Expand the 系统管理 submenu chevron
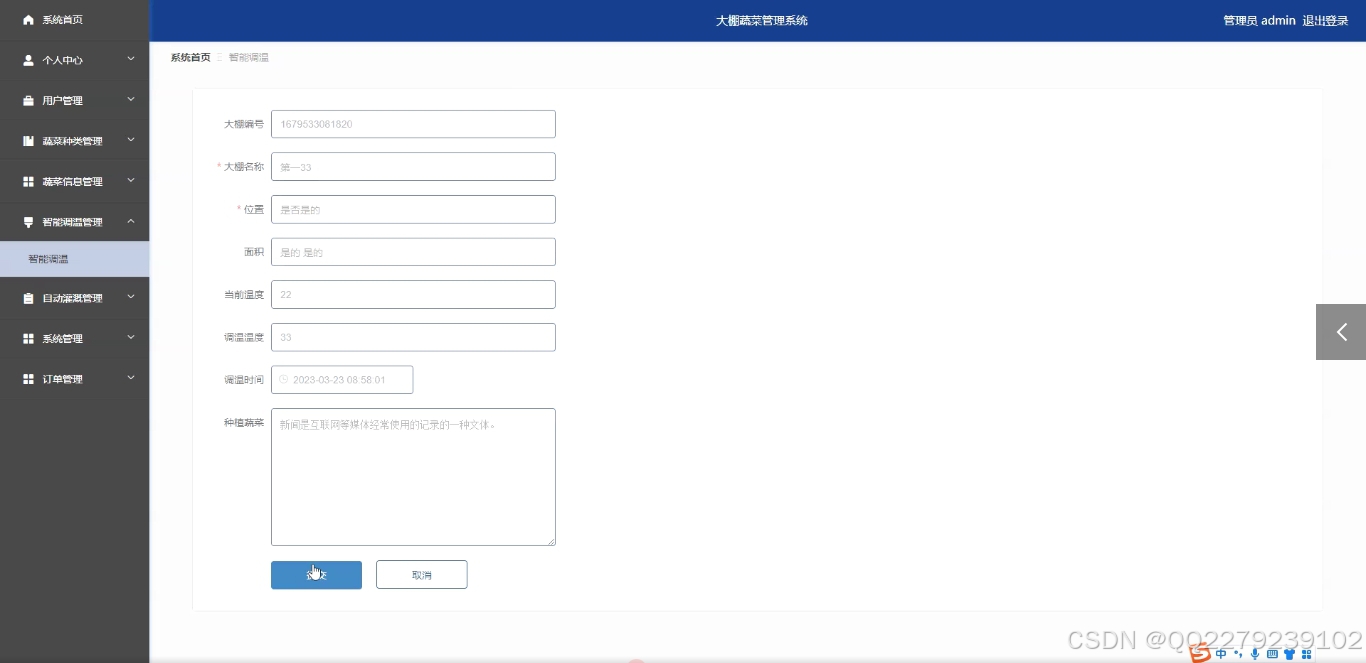This screenshot has width=1366, height=663. coord(131,338)
